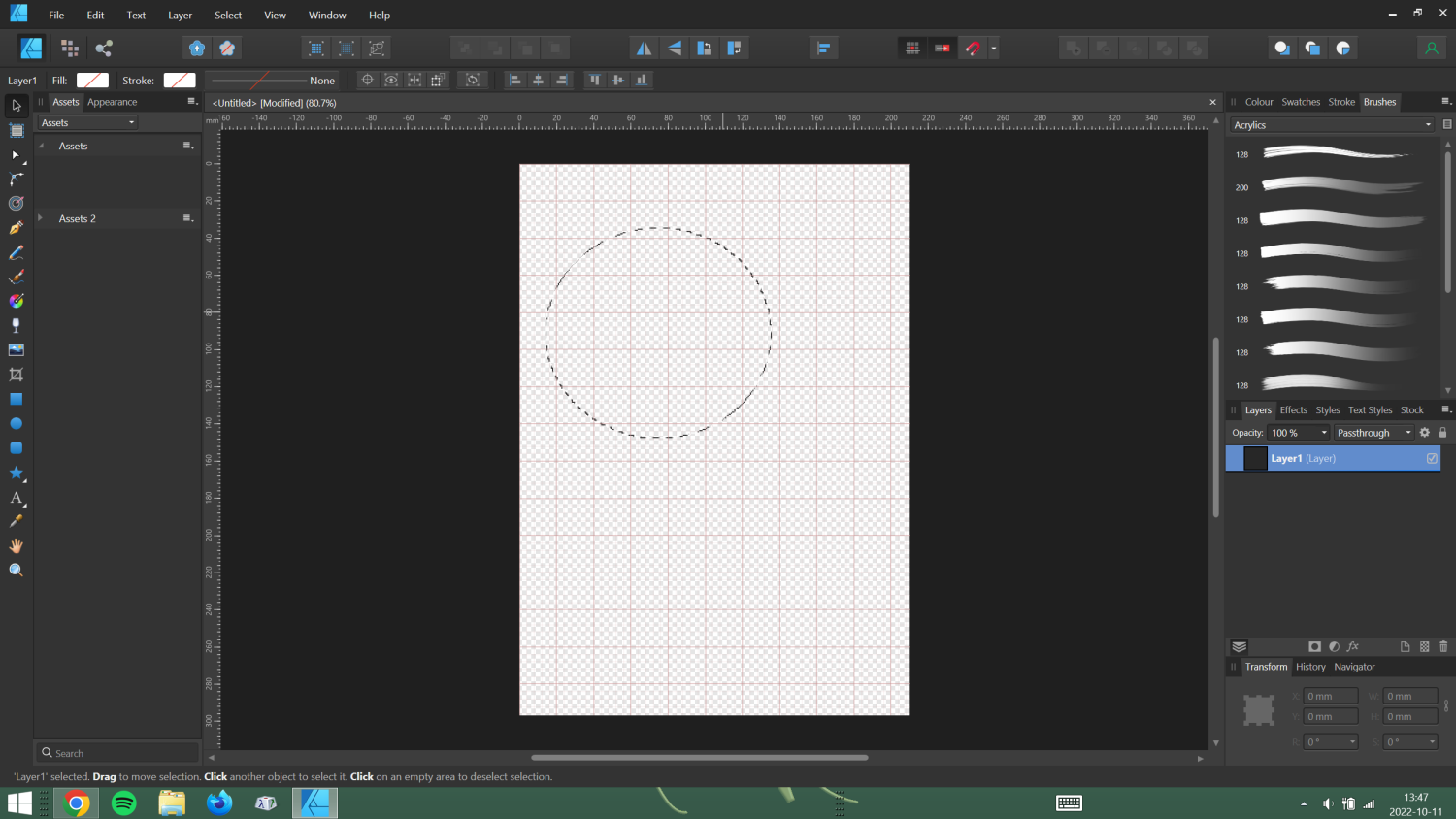This screenshot has height=819, width=1456.
Task: Expand the Assets 2 subcategory
Action: coord(41,219)
